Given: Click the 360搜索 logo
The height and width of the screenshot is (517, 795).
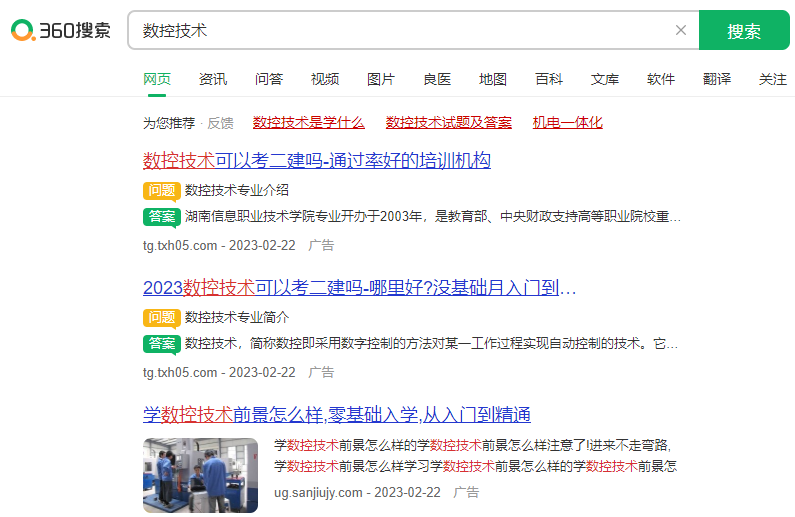Looking at the screenshot, I should pyautogui.click(x=61, y=30).
